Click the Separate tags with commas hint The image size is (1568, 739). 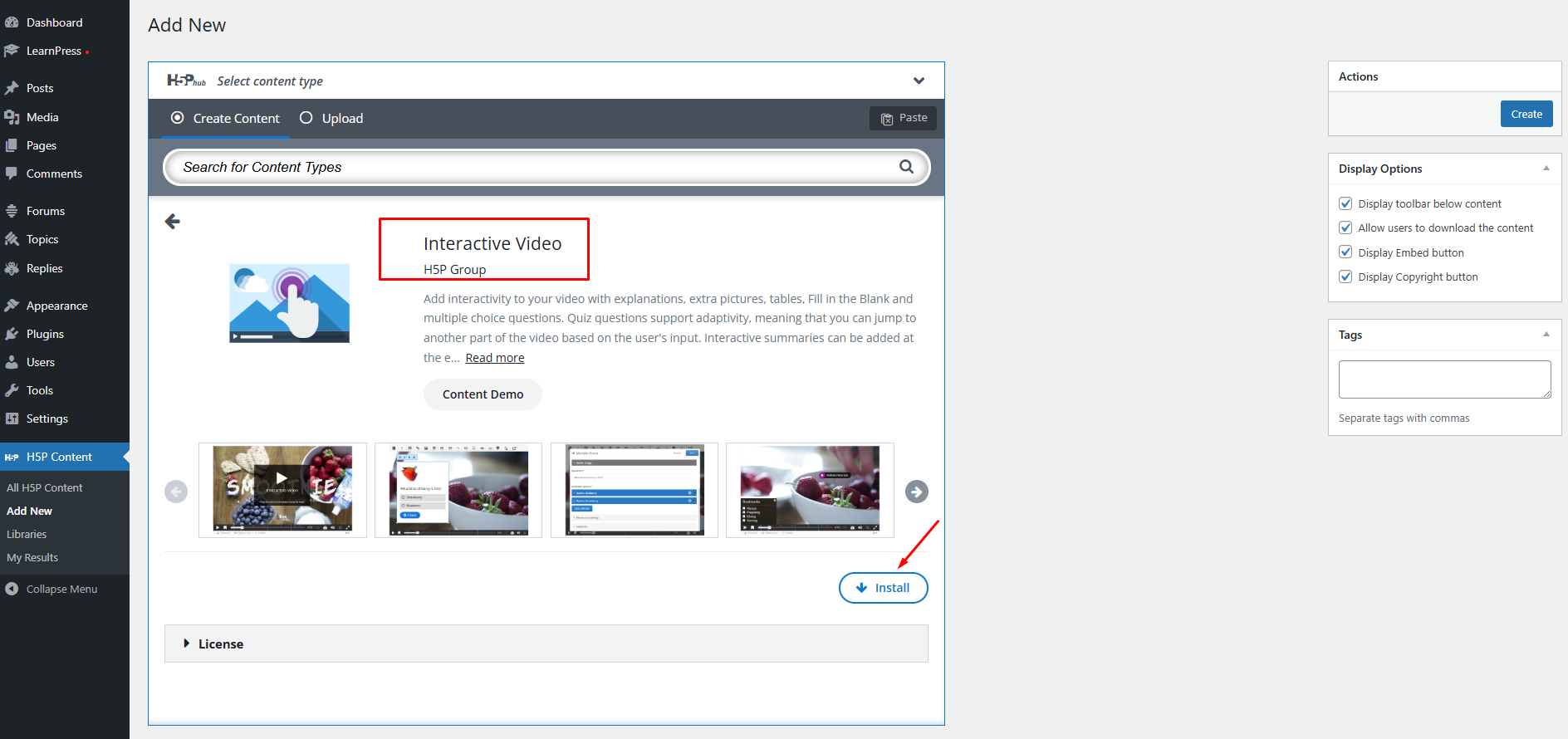1404,418
